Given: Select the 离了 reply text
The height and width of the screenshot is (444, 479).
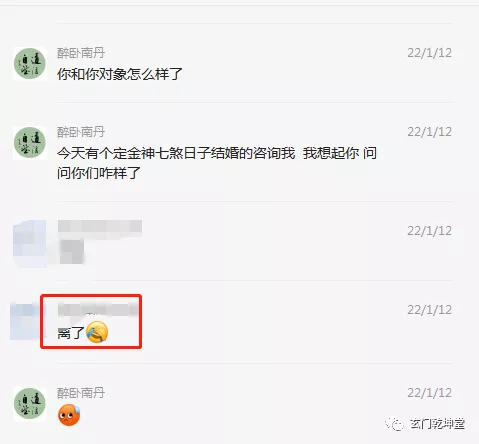Looking at the screenshot, I should click(70, 333).
